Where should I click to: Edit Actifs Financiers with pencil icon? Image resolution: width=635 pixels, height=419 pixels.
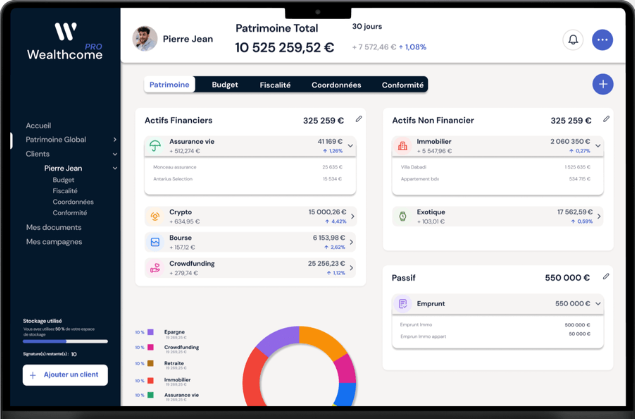coord(358,119)
